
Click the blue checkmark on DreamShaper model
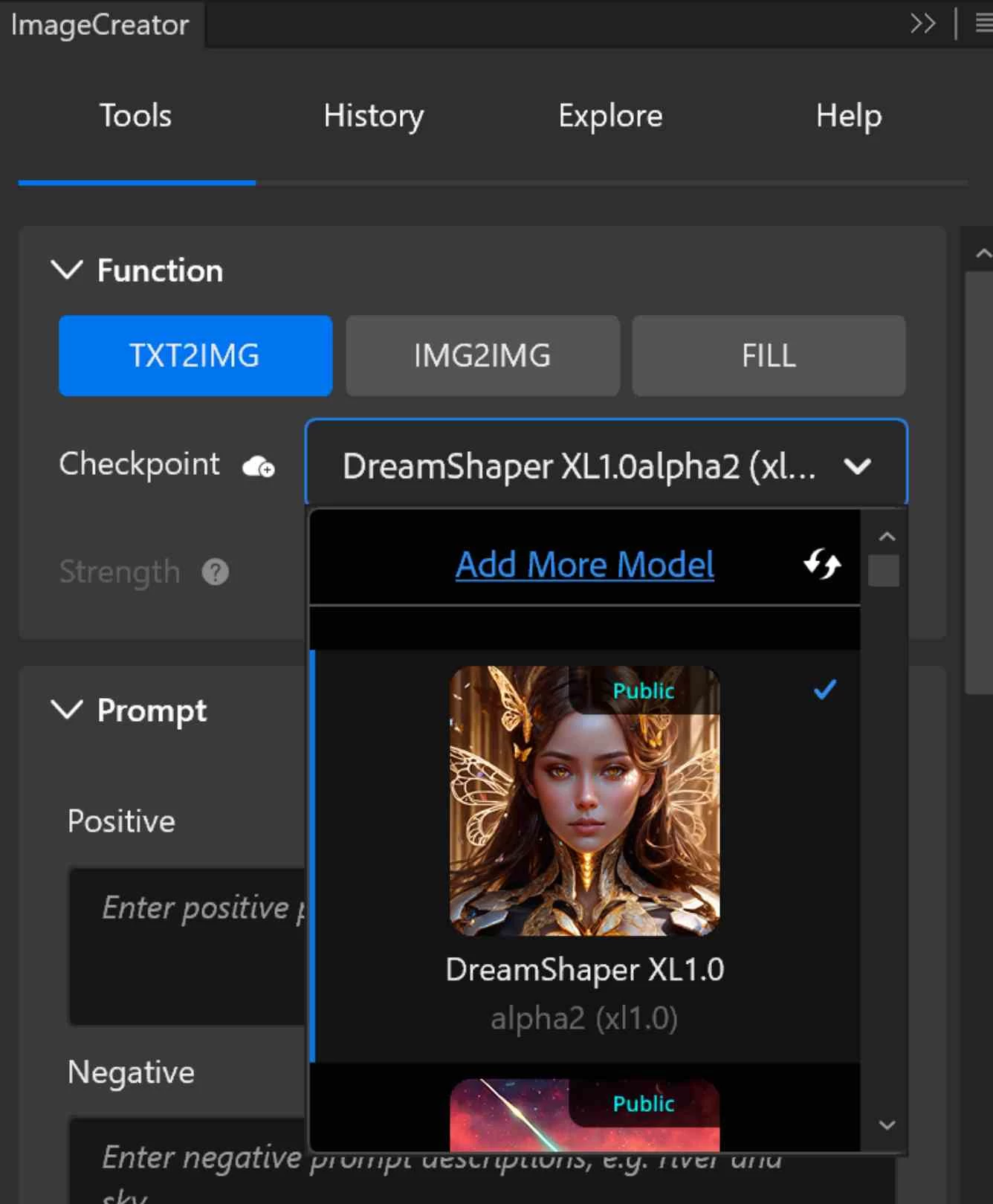pos(824,690)
